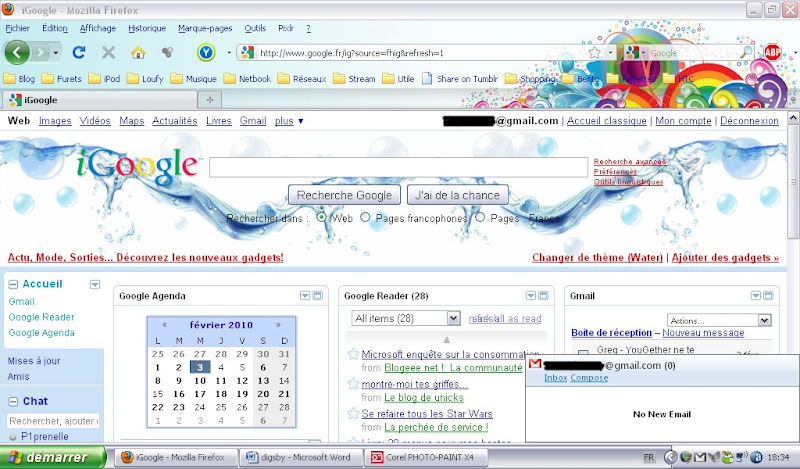Star the Microsoft enquête Reader item
This screenshot has height=469, width=800.
tap(353, 354)
